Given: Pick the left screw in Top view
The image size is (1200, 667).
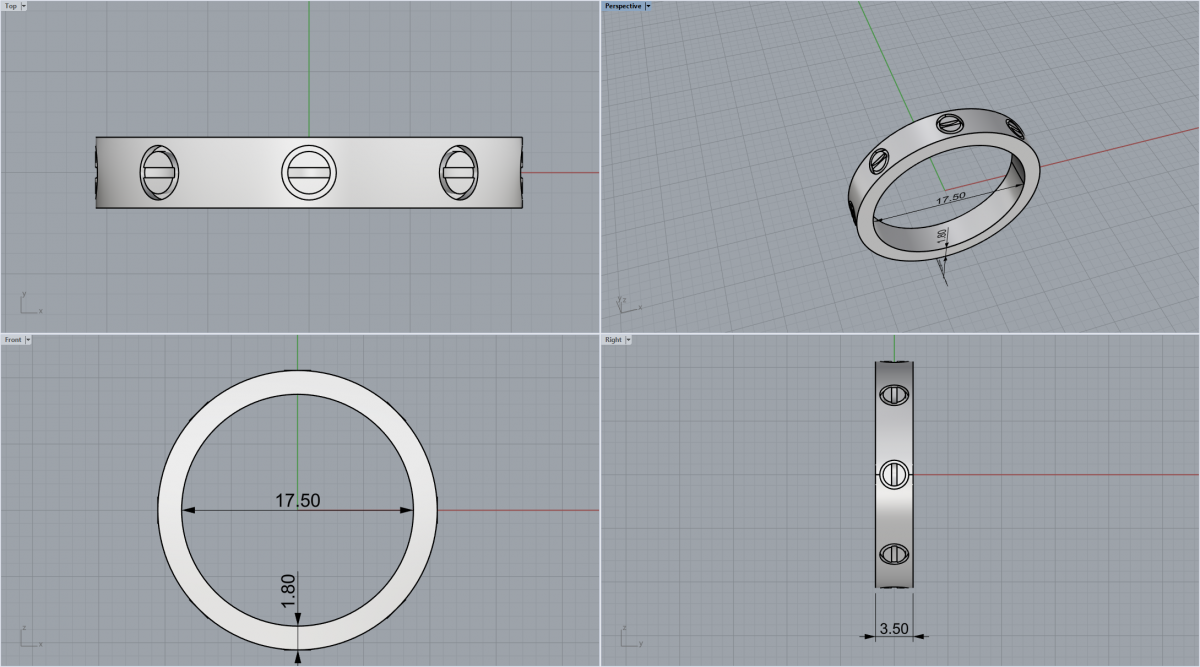Looking at the screenshot, I should point(158,172).
